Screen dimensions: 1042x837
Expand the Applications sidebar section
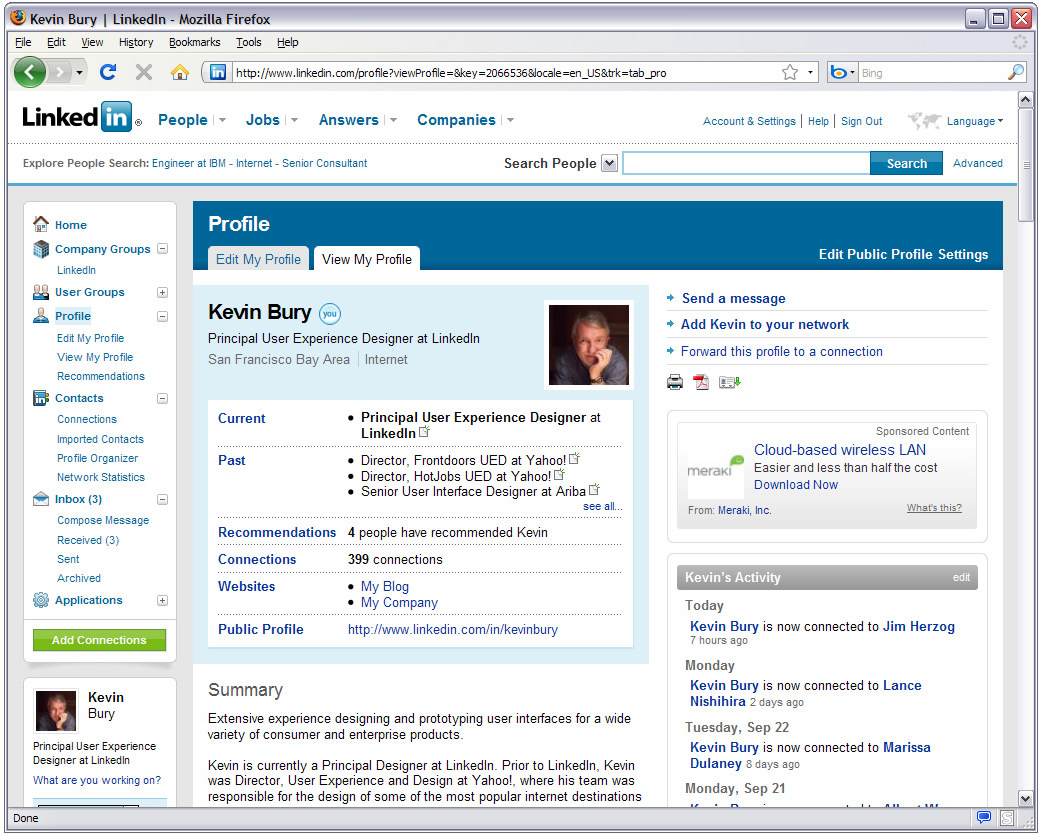[162, 601]
